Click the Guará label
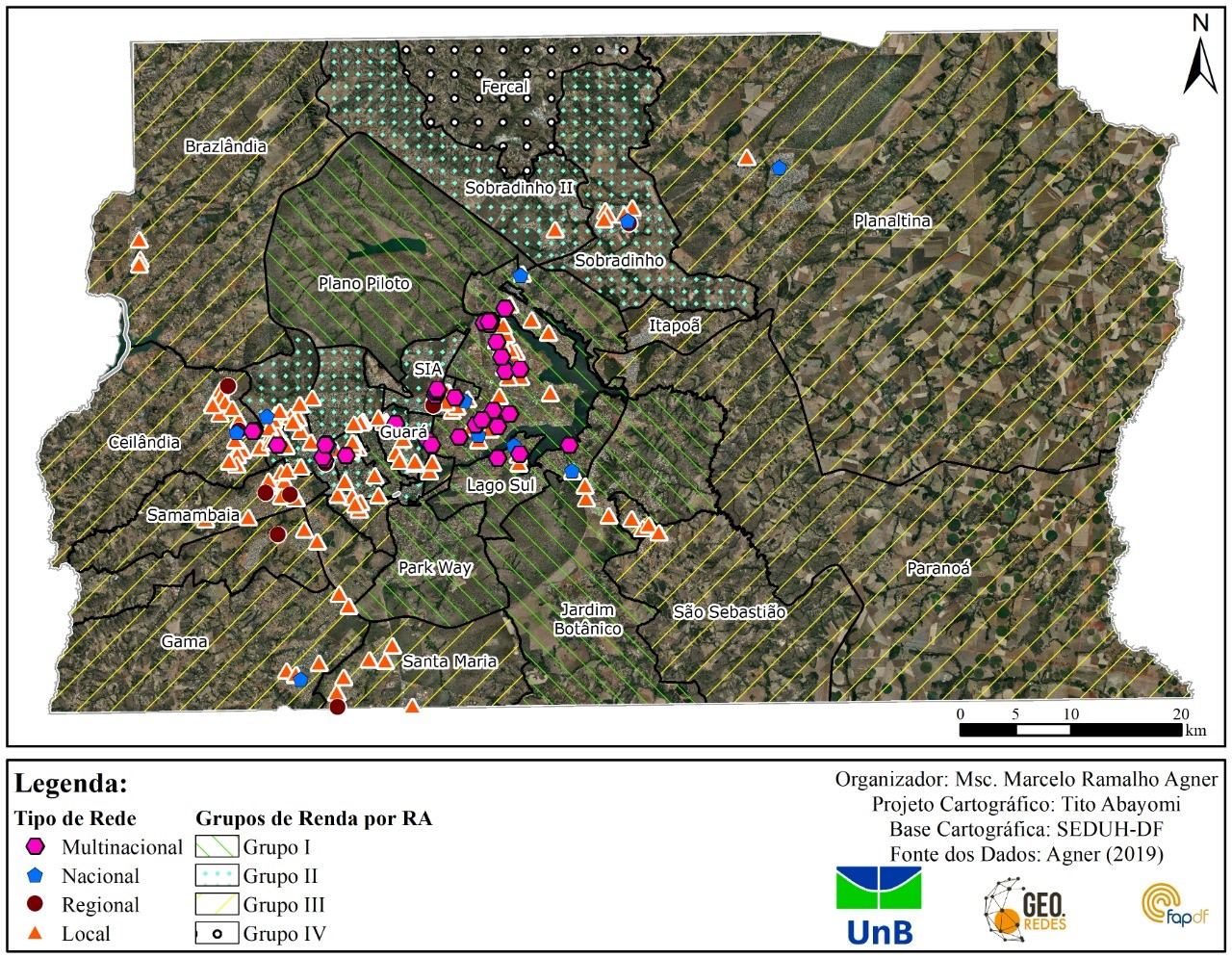 (x=403, y=431)
